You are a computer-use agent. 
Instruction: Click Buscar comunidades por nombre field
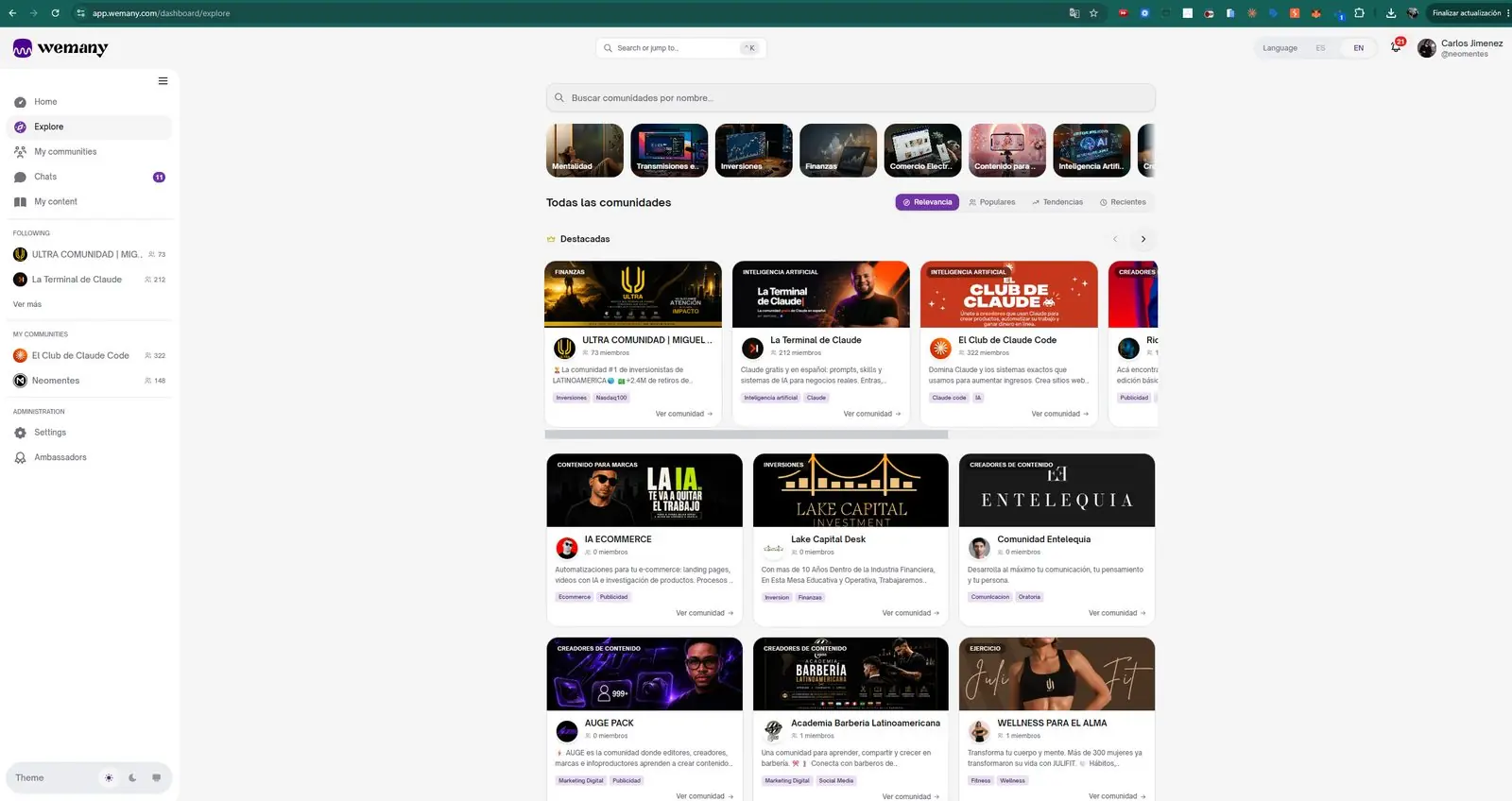(x=850, y=98)
